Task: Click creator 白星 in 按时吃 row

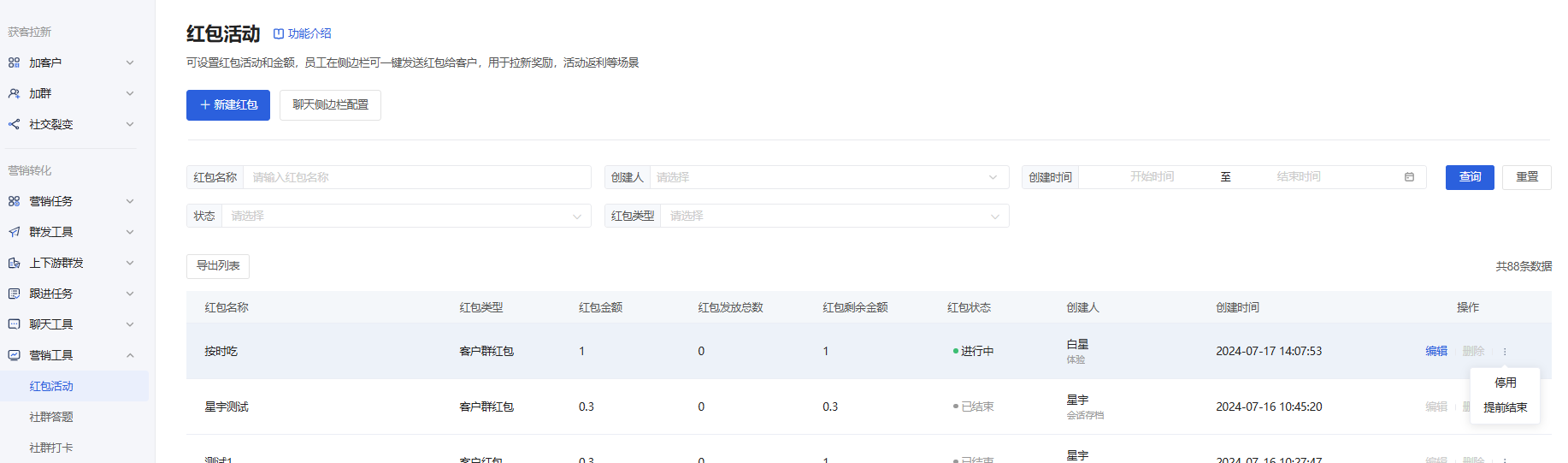Action: [x=1077, y=344]
